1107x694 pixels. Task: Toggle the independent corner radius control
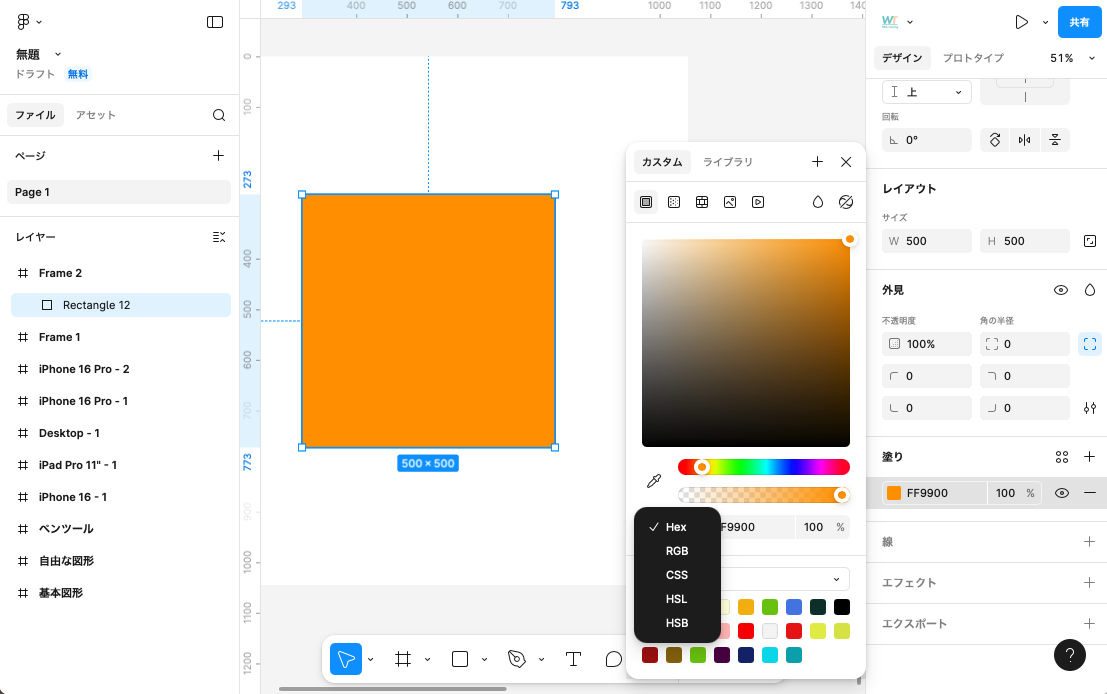pos(1090,343)
